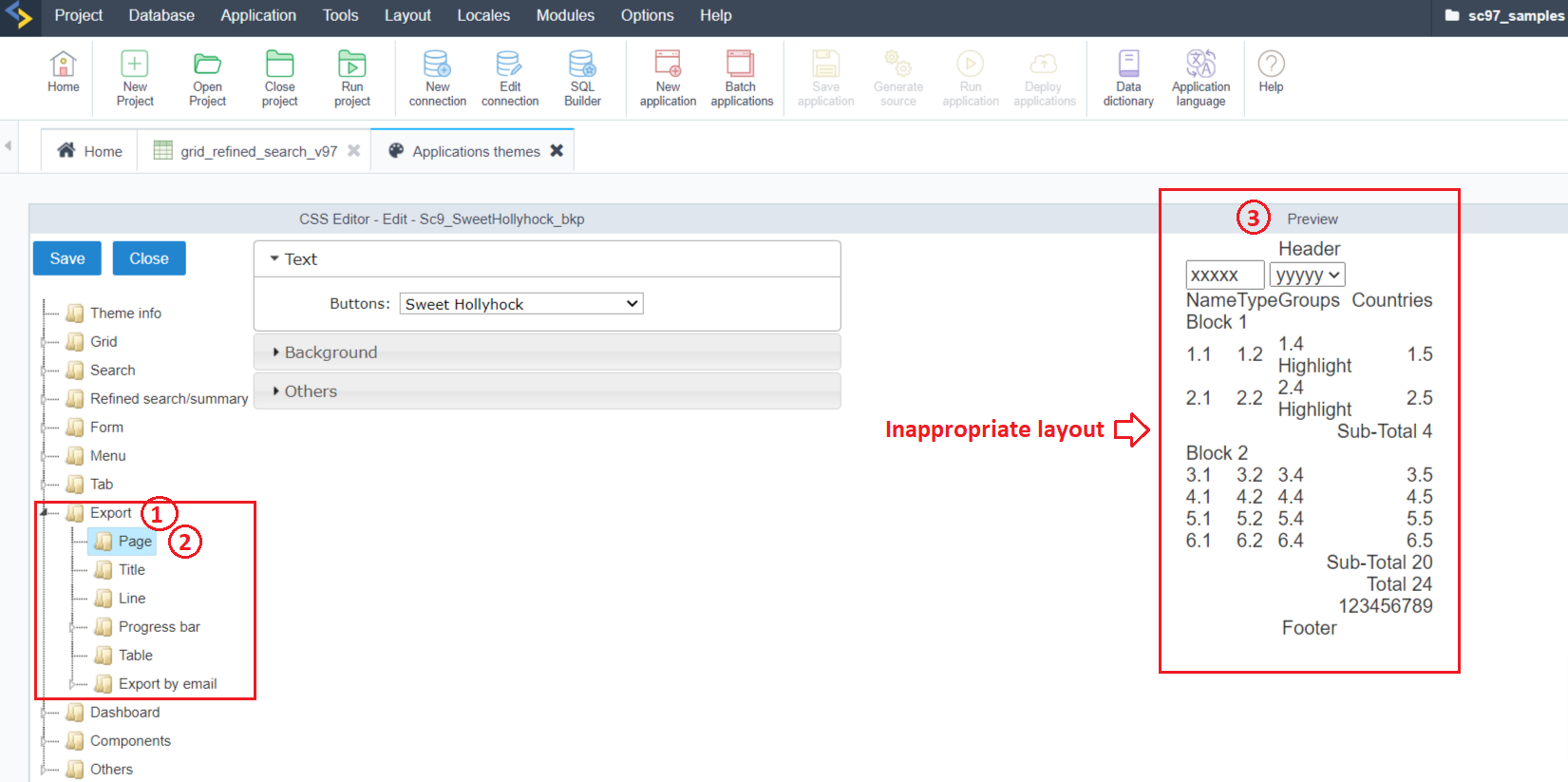
Task: Collapse the Export tree node toggle
Action: click(45, 512)
